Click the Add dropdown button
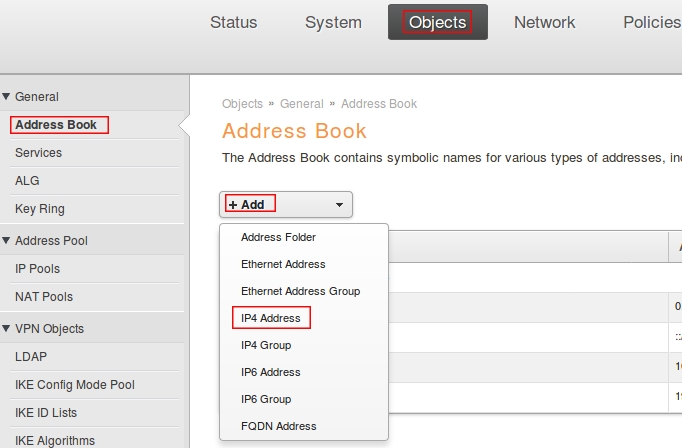 tap(286, 204)
